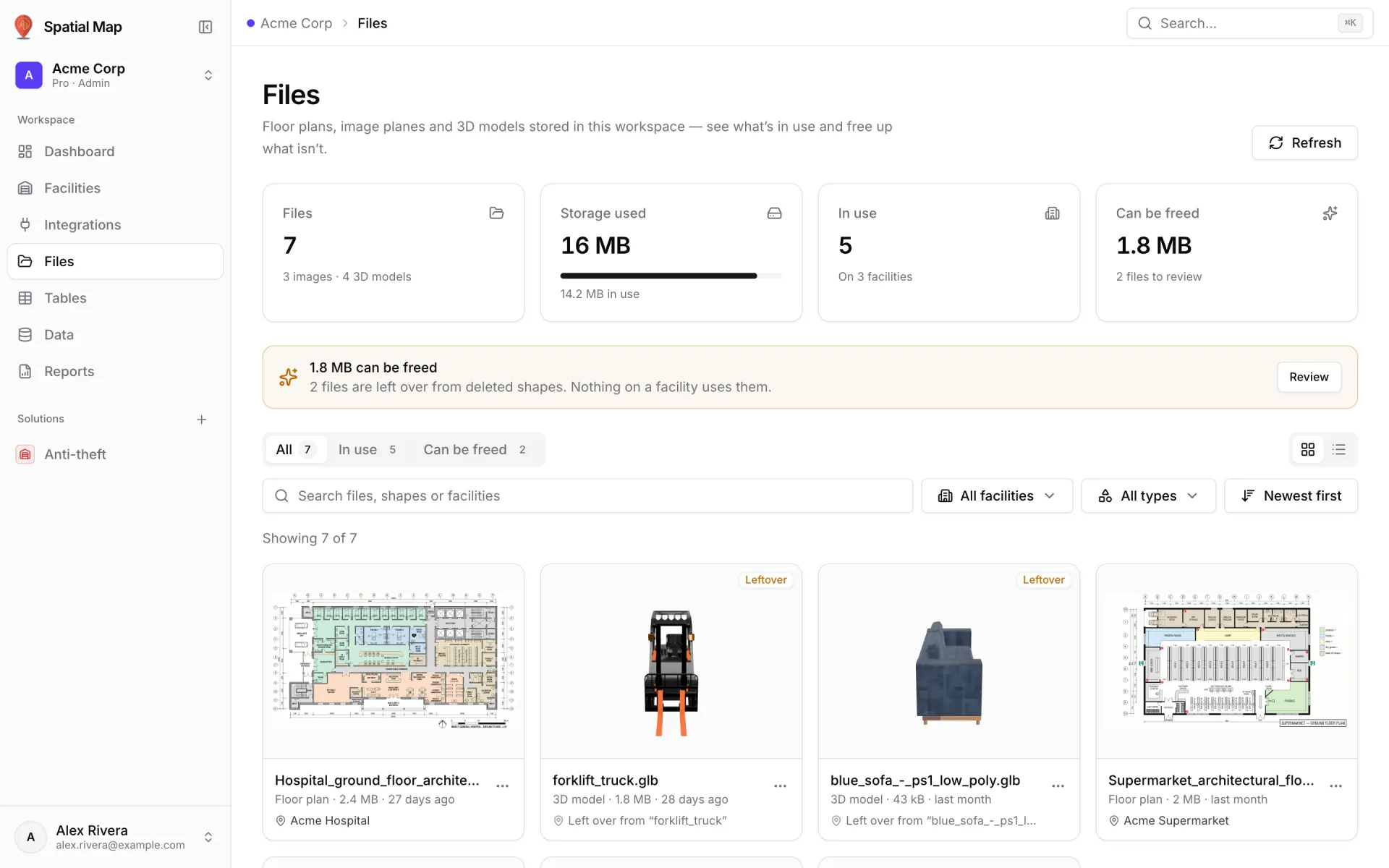The height and width of the screenshot is (868, 1389).
Task: Open the Anti-theft solution
Action: (x=115, y=454)
